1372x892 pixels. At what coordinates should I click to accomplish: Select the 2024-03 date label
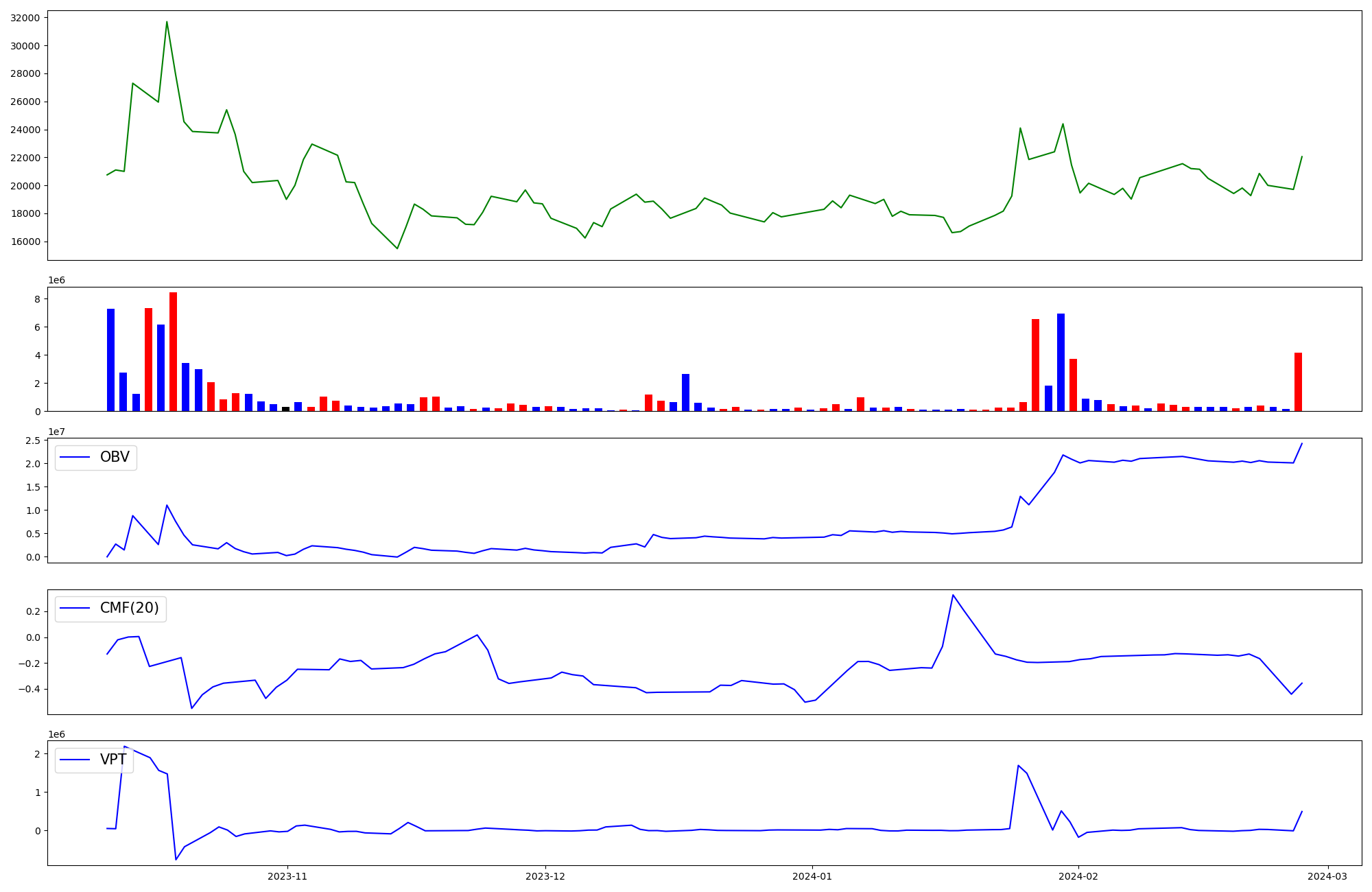pos(1328,876)
